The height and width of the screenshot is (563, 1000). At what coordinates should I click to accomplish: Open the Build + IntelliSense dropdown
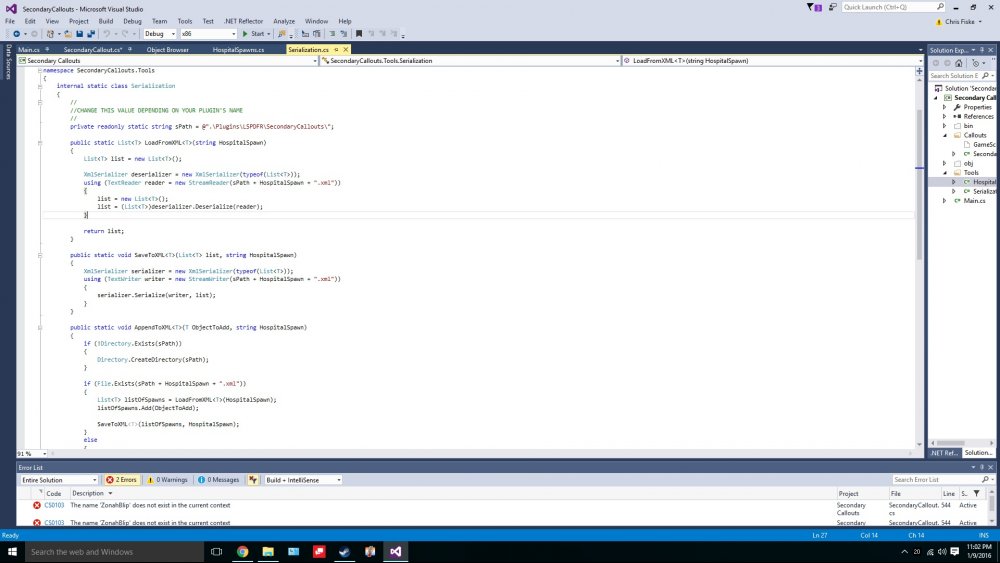pos(304,479)
